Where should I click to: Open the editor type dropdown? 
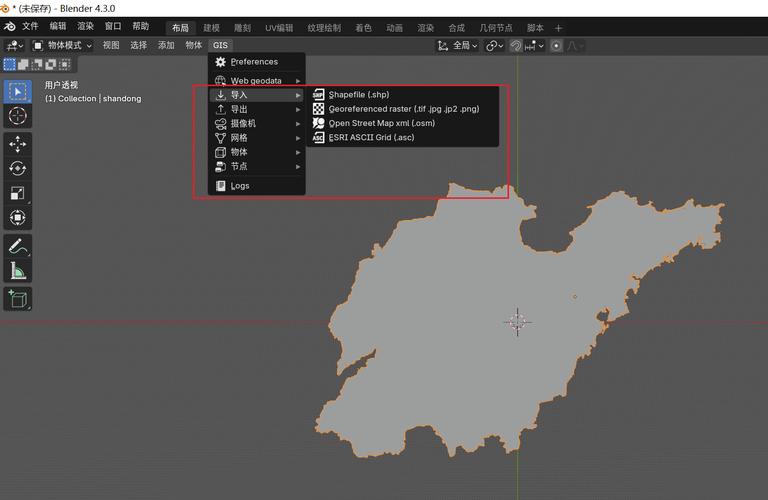click(15, 46)
